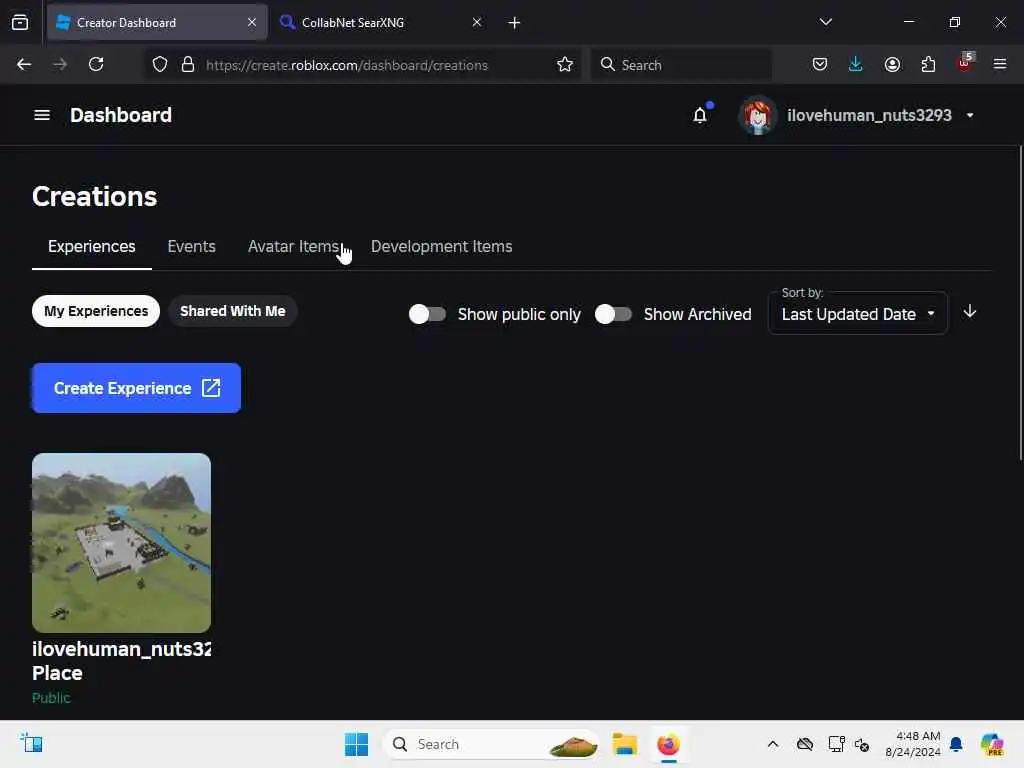This screenshot has height=768, width=1024.
Task: Reverse sort order with down arrow
Action: (970, 312)
